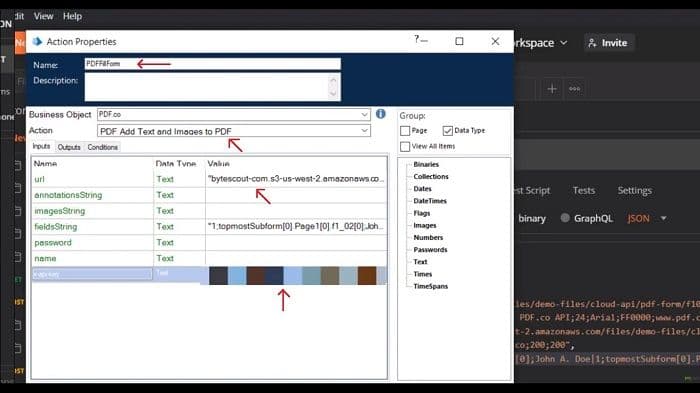Expand the DateTimes tree item

tap(430, 201)
